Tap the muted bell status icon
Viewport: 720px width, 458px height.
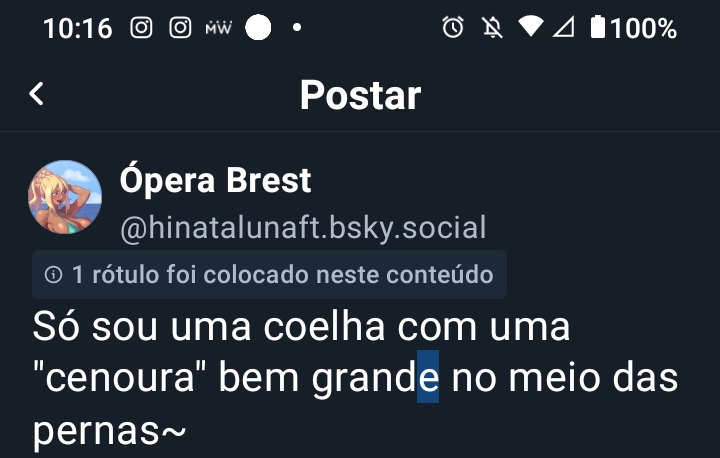490,28
